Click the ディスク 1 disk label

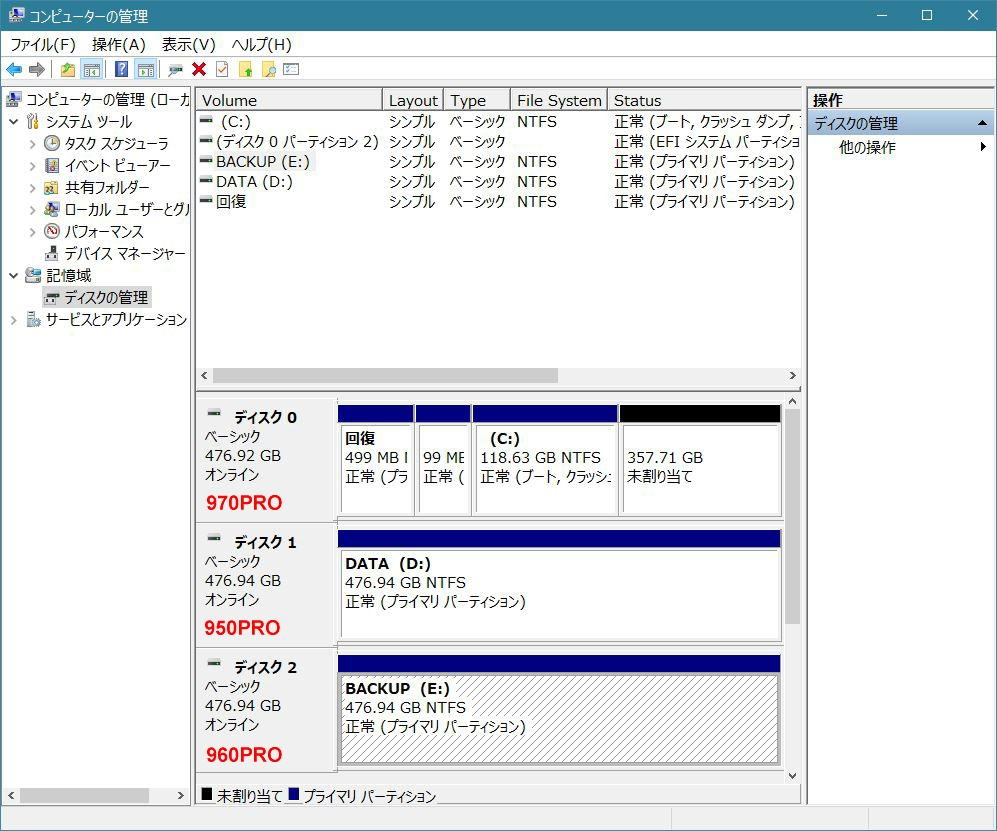[265, 542]
